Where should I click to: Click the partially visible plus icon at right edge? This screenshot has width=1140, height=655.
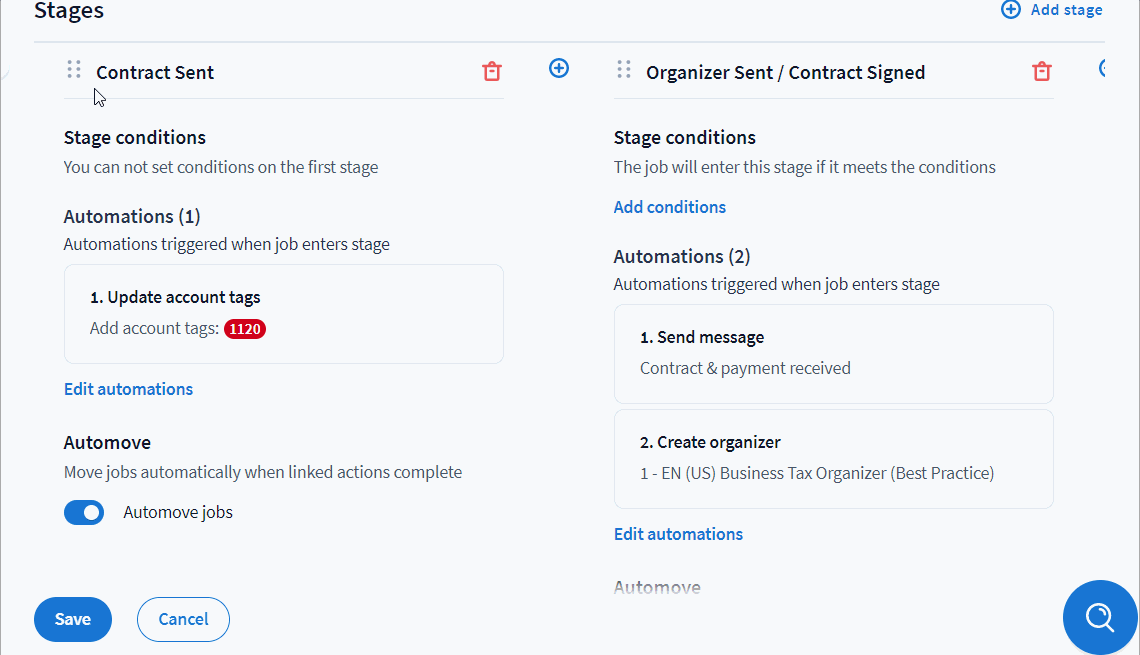pyautogui.click(x=1103, y=68)
